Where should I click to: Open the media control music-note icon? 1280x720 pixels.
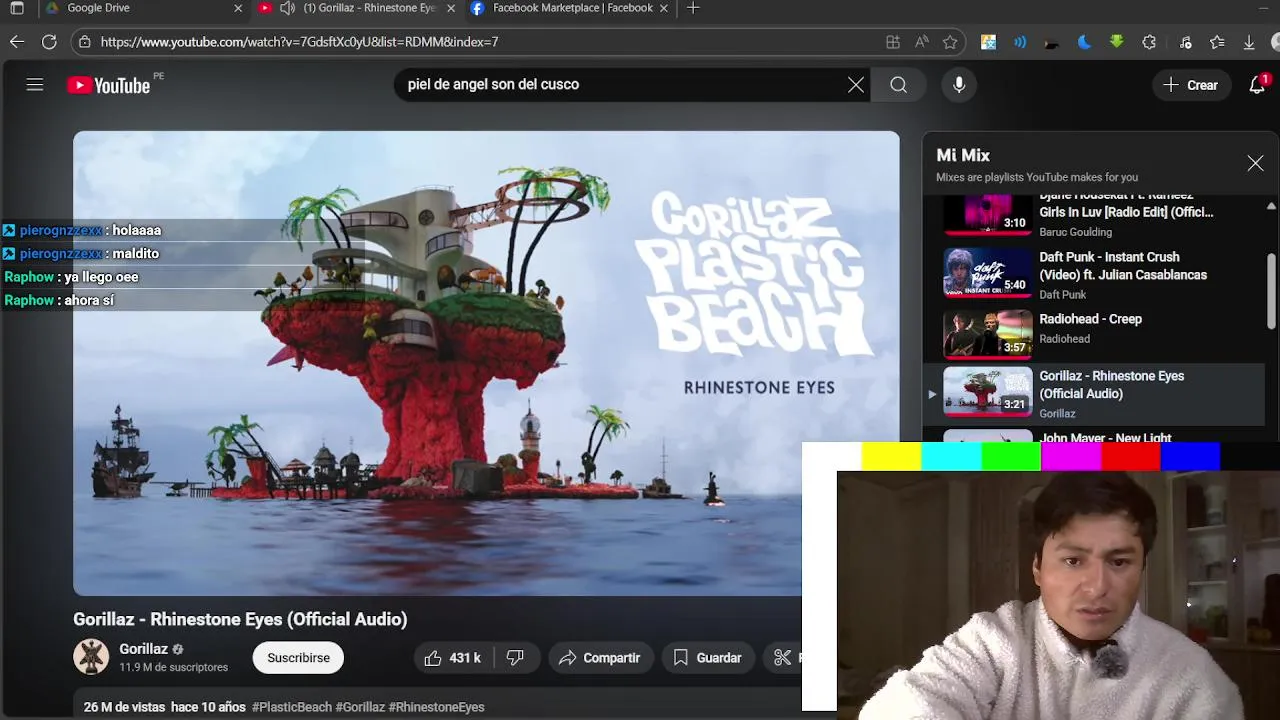(x=1185, y=42)
